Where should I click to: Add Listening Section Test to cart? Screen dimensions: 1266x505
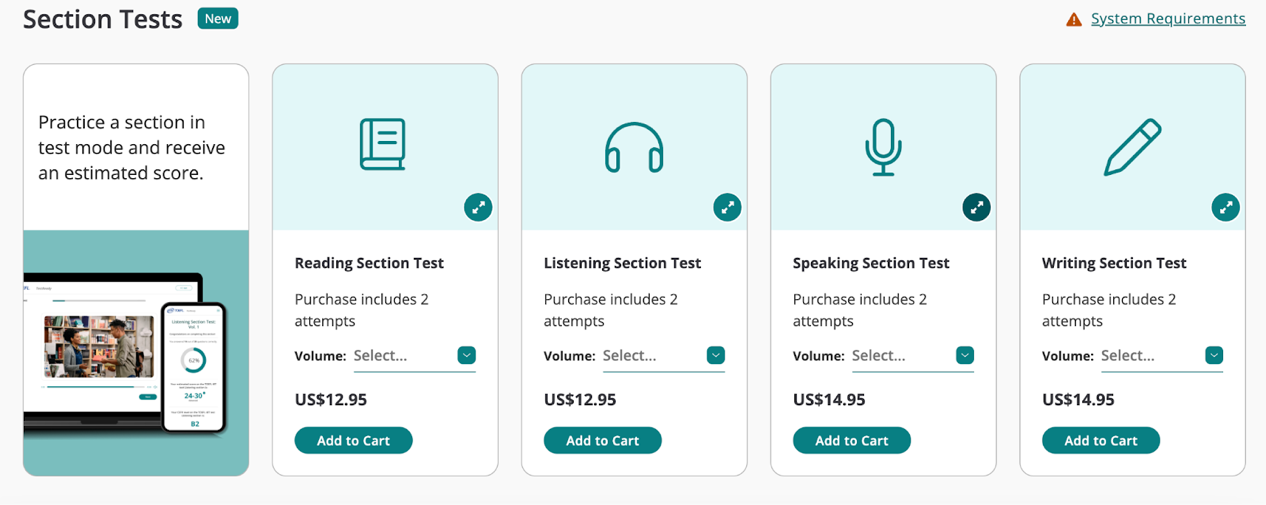click(x=602, y=440)
